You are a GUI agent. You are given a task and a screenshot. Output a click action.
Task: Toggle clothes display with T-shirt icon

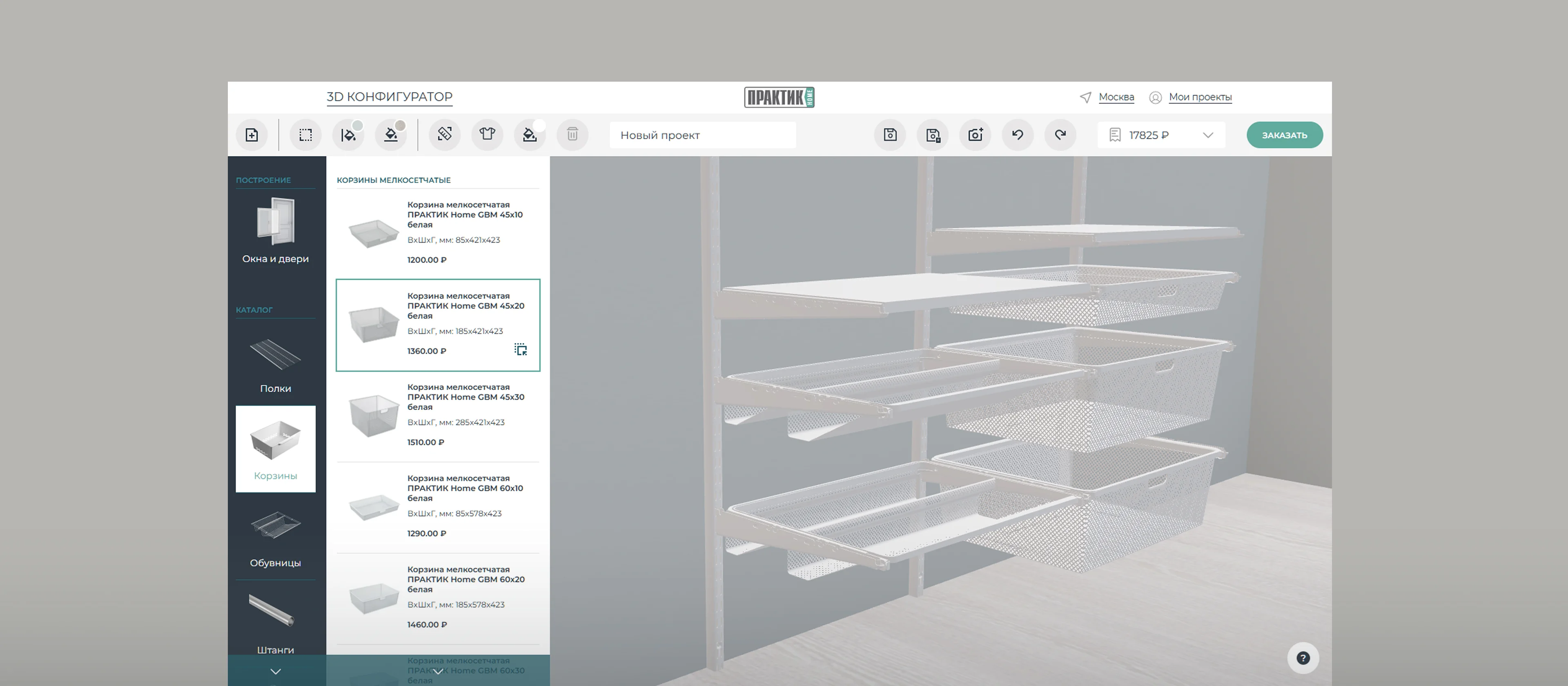tap(487, 134)
